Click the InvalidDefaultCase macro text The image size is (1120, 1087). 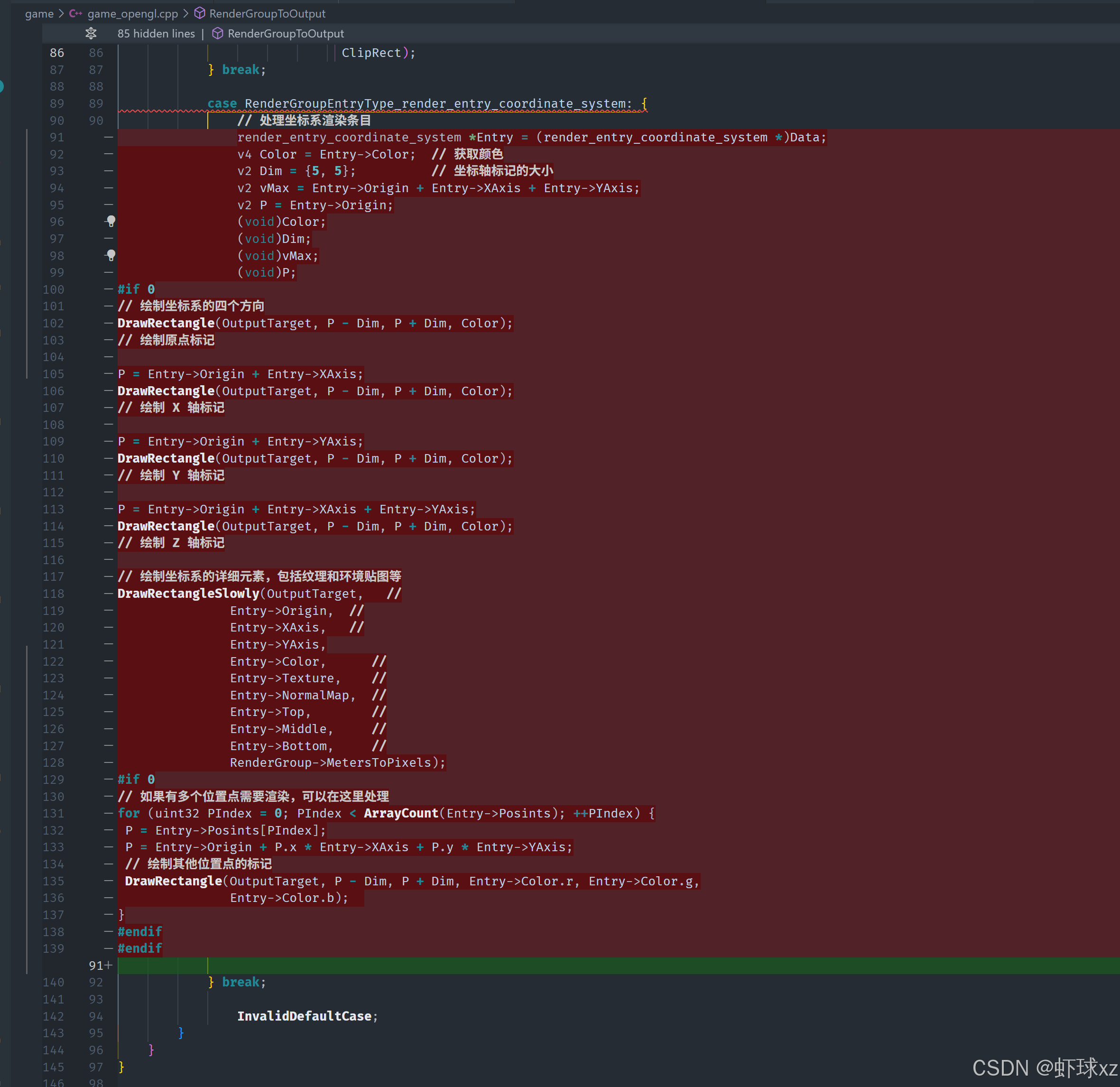point(304,1015)
